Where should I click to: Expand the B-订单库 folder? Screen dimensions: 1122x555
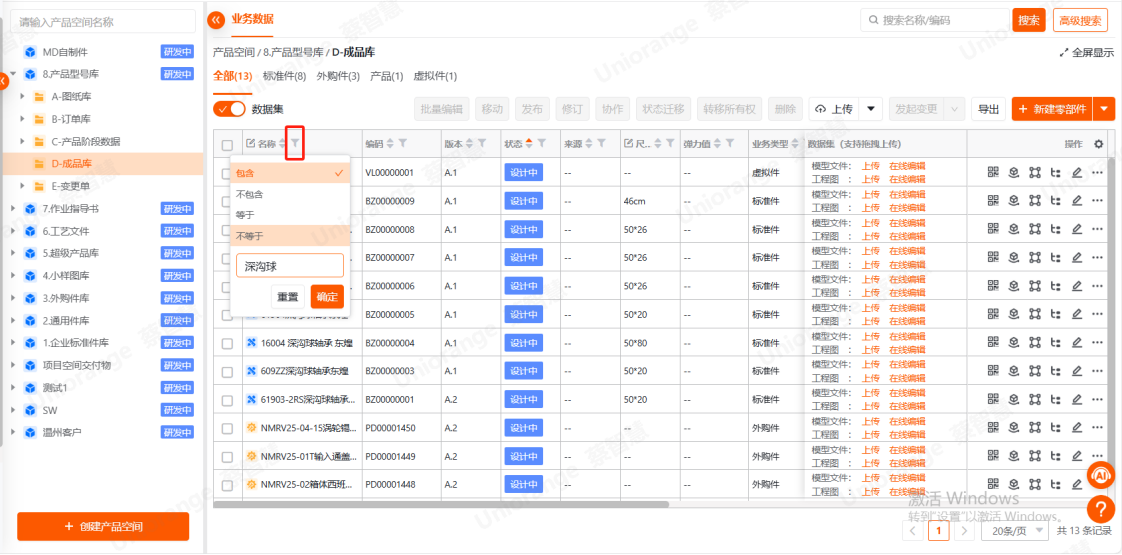click(22, 119)
